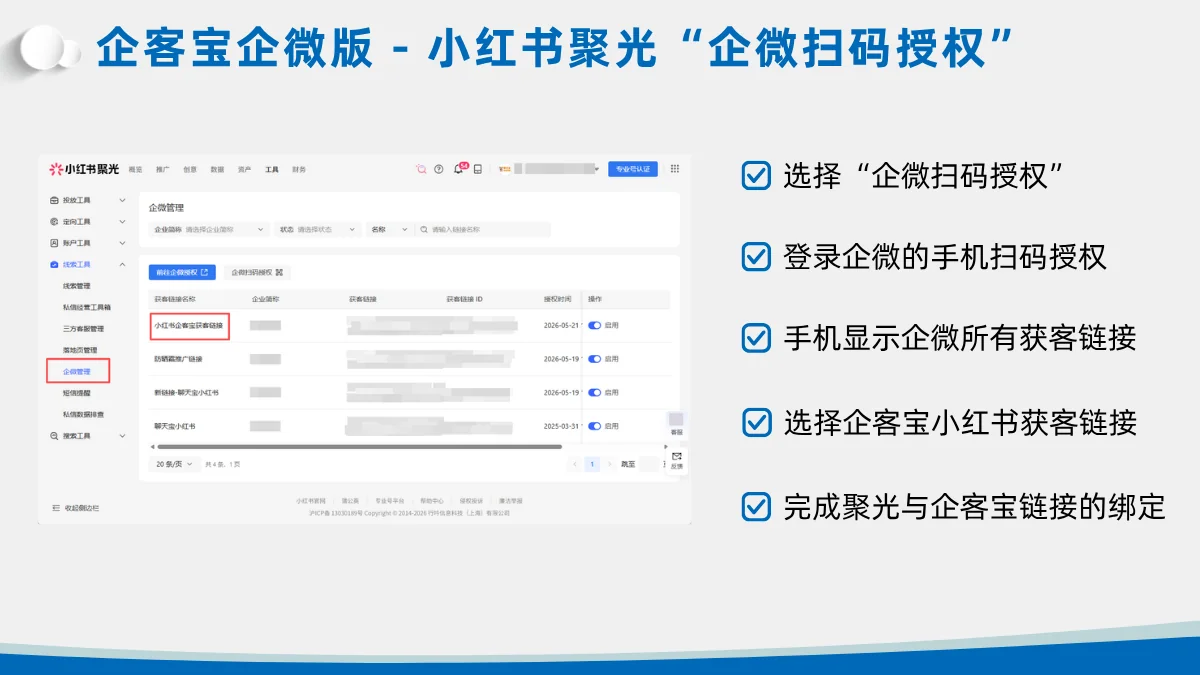1200x675 pixels.
Task: Disable the 小红书企客宝获客链接 启用 switch
Action: point(595,325)
